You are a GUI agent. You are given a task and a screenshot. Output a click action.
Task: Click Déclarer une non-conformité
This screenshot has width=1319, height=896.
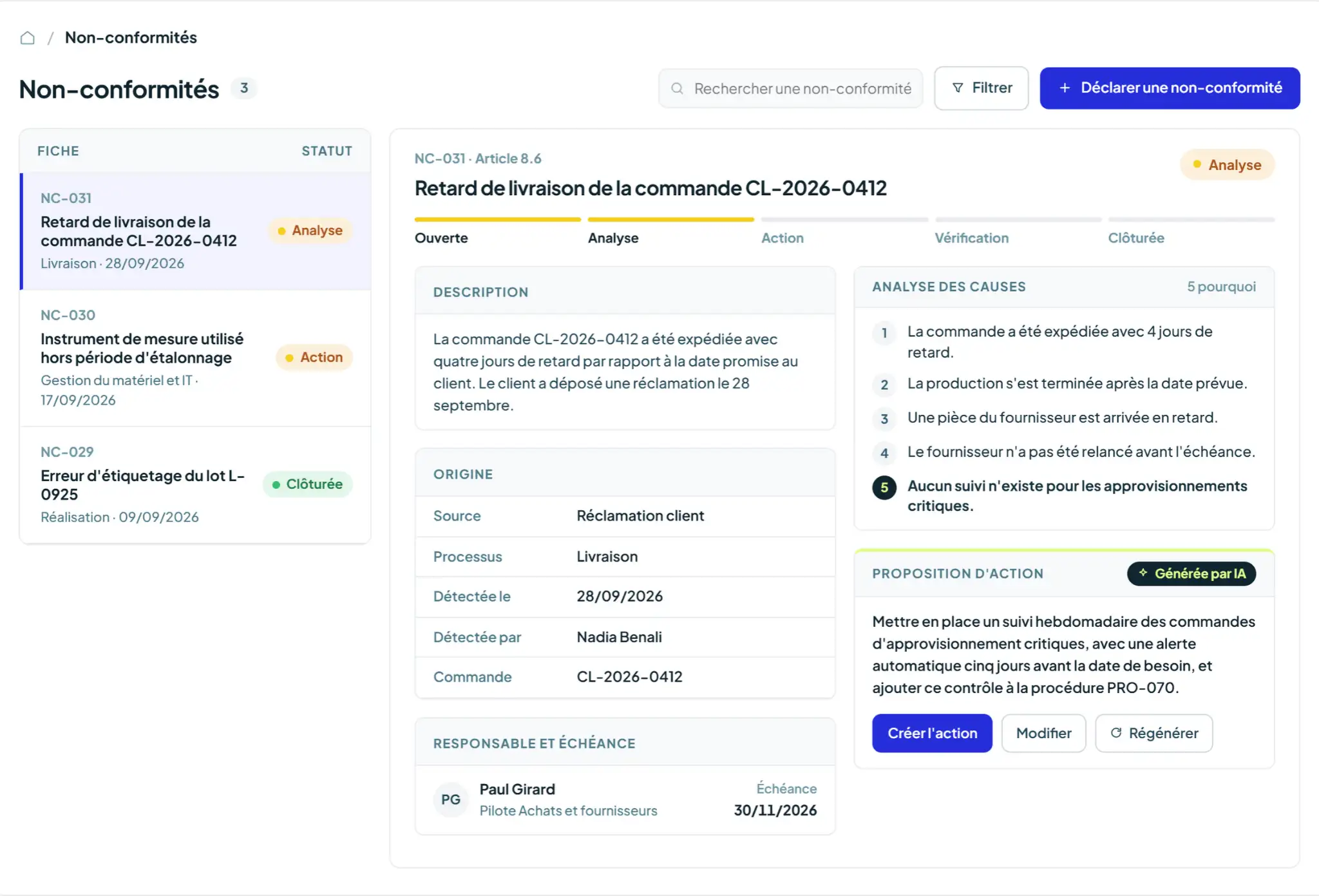tap(1170, 88)
